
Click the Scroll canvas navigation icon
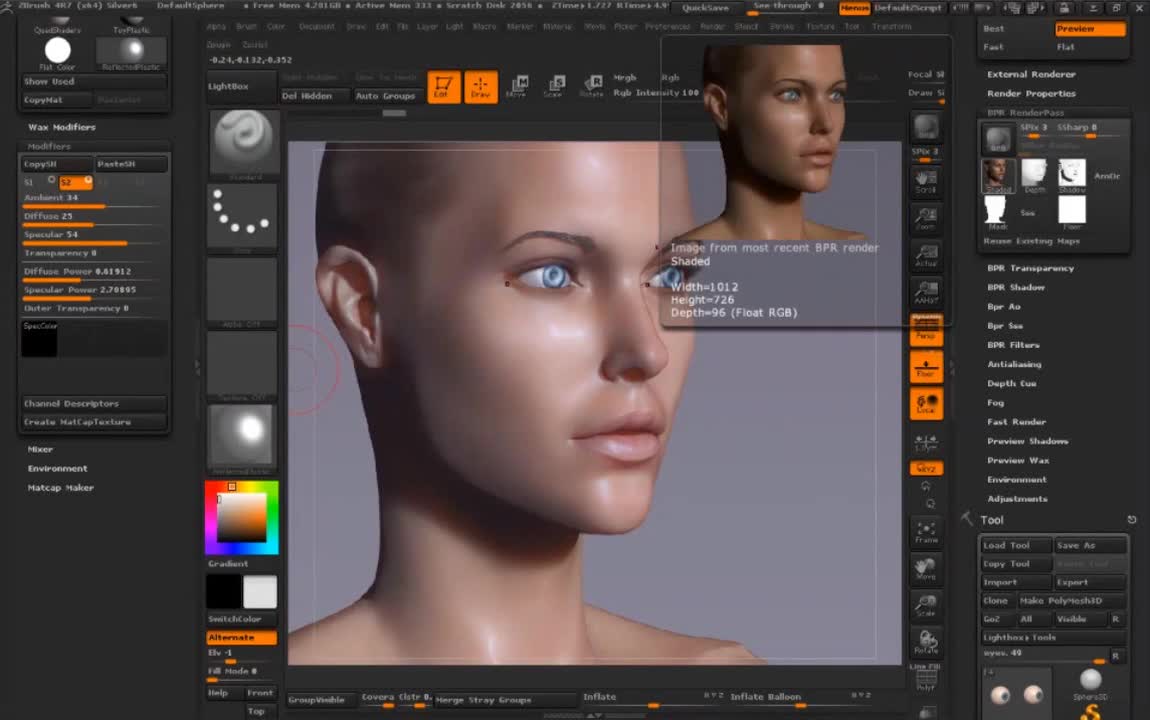926,182
